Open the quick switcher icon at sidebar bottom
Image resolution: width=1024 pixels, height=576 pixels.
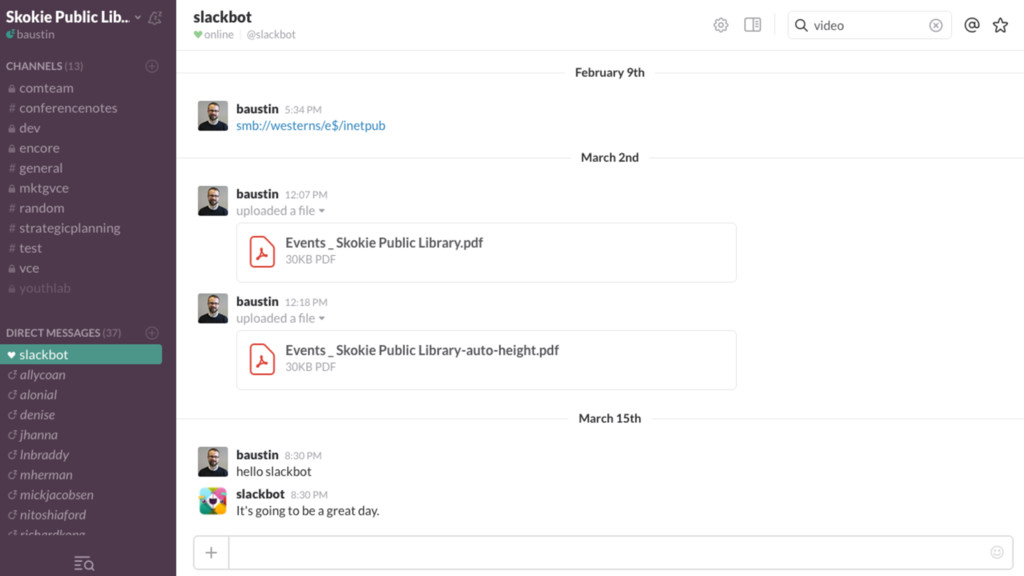click(84, 563)
